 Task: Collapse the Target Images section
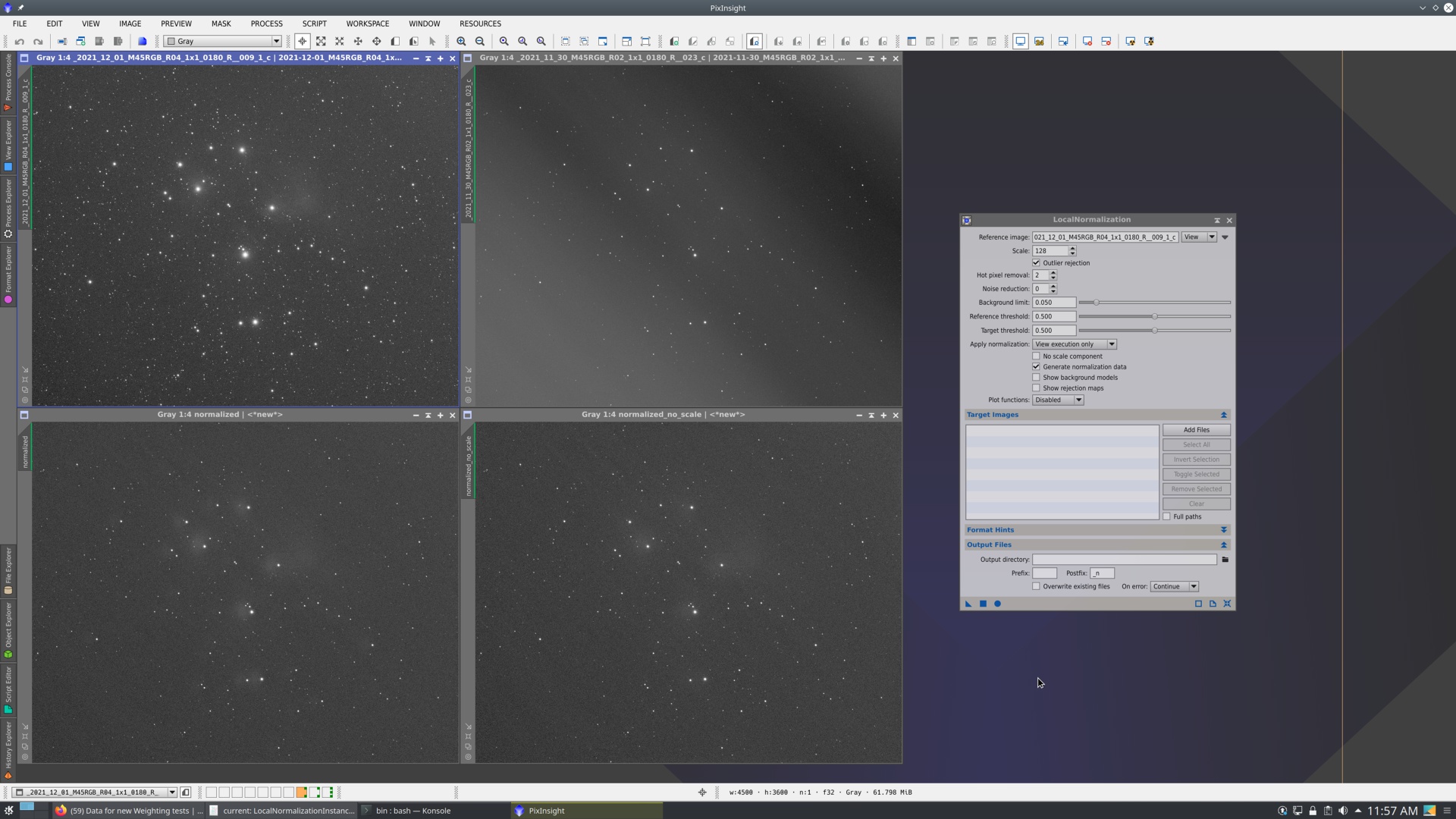click(1224, 416)
